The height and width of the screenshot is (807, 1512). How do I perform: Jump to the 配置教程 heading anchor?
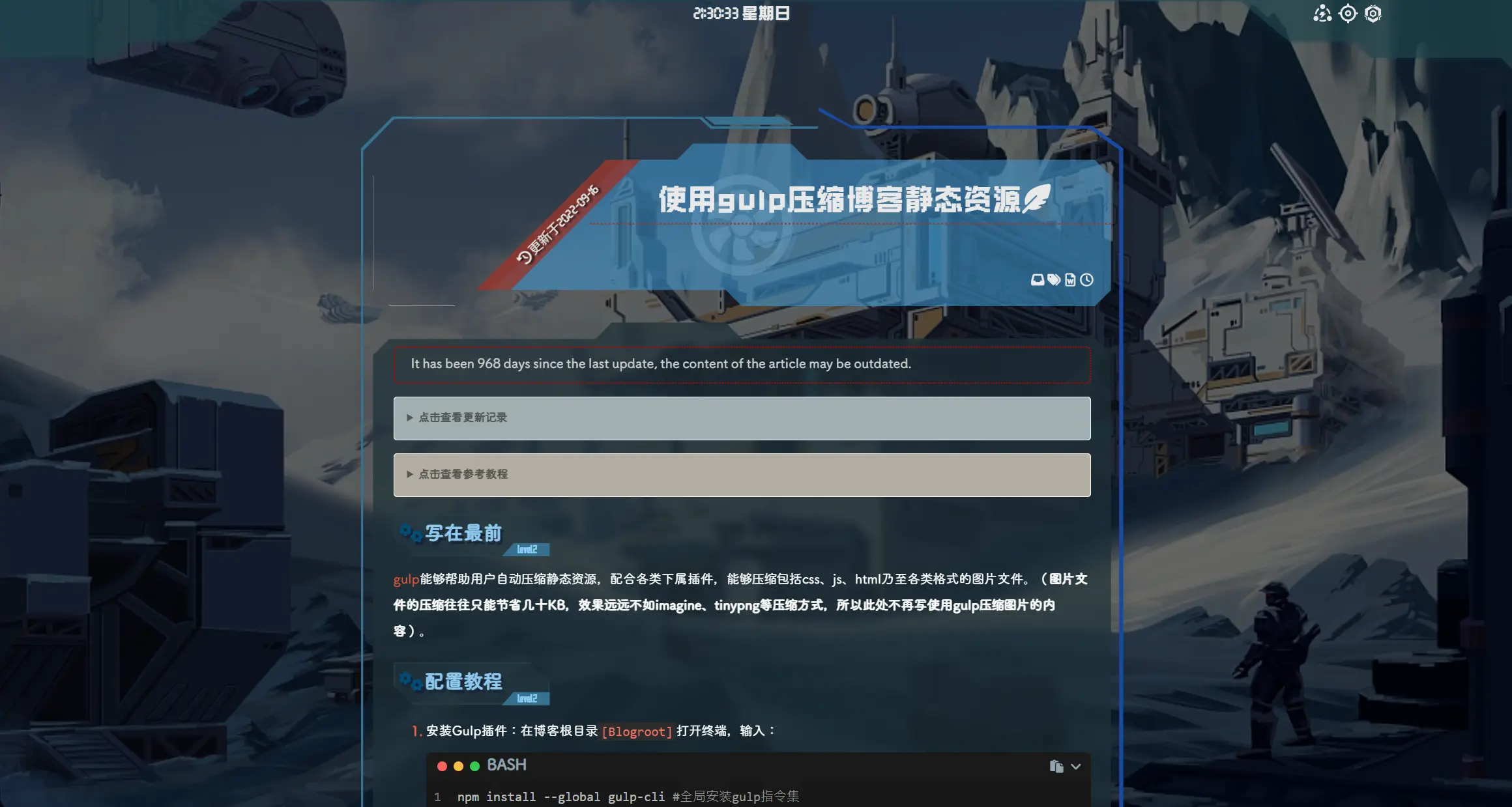[463, 682]
